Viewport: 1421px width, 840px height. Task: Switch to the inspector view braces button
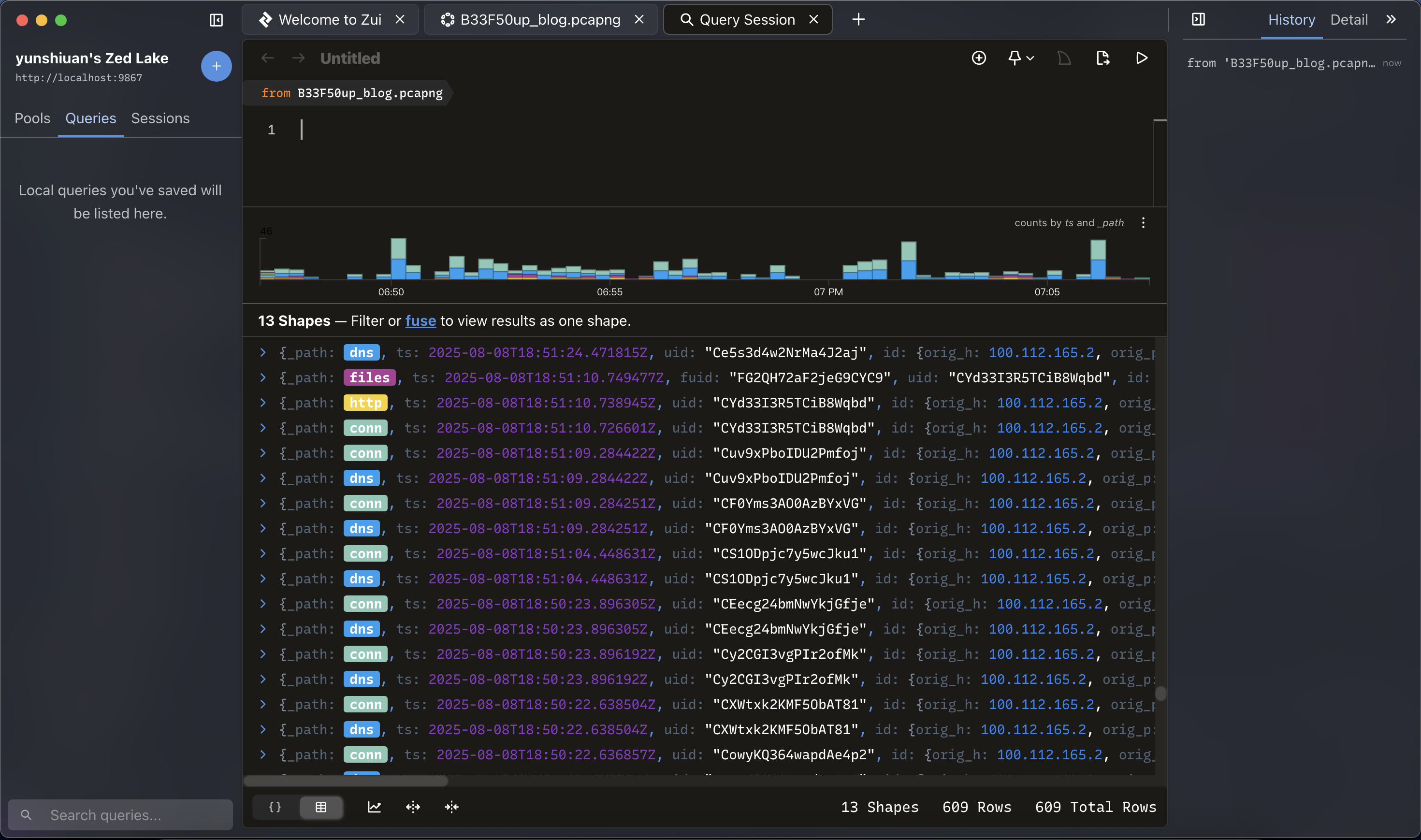click(x=275, y=807)
